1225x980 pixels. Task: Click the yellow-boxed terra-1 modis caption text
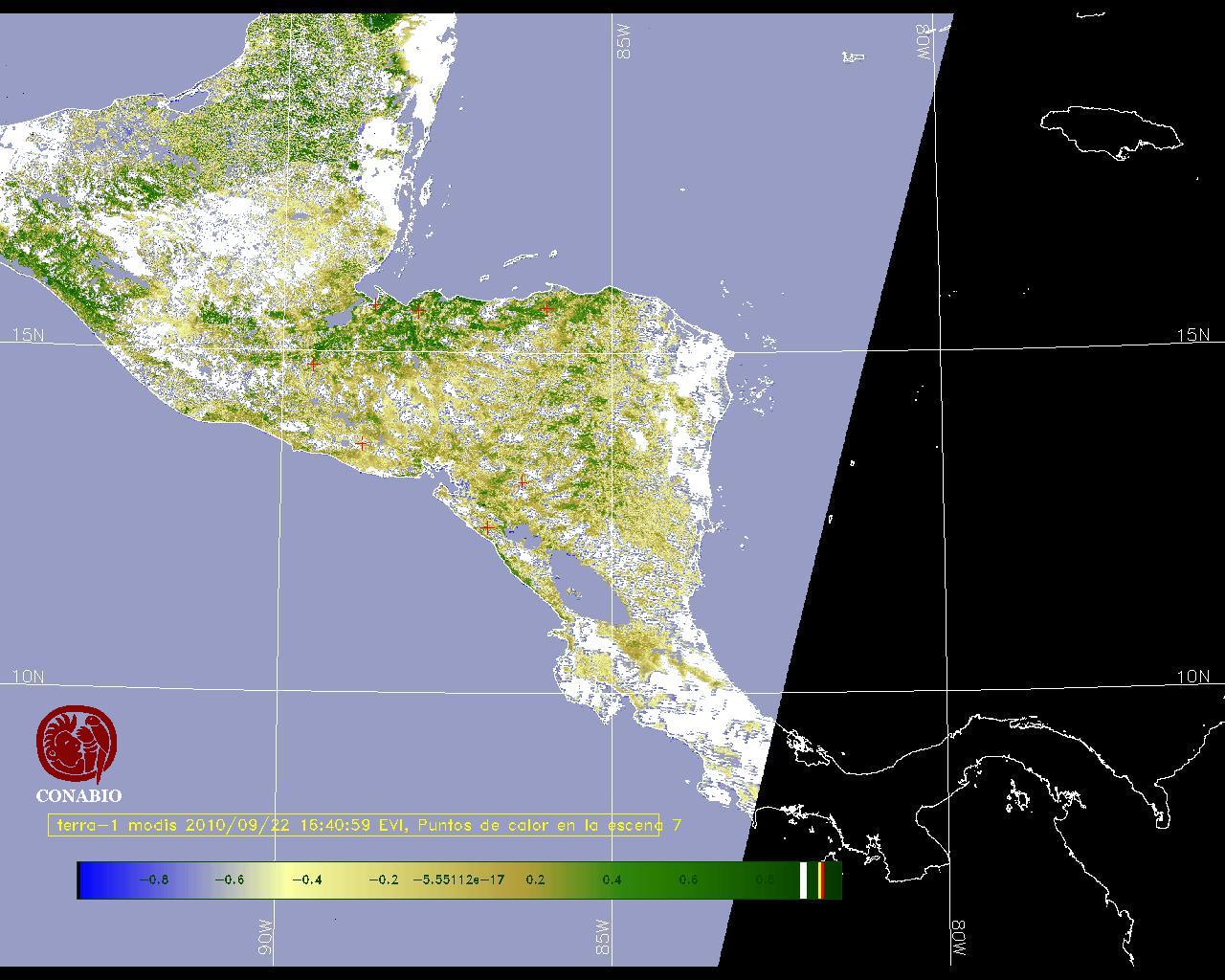point(354,825)
